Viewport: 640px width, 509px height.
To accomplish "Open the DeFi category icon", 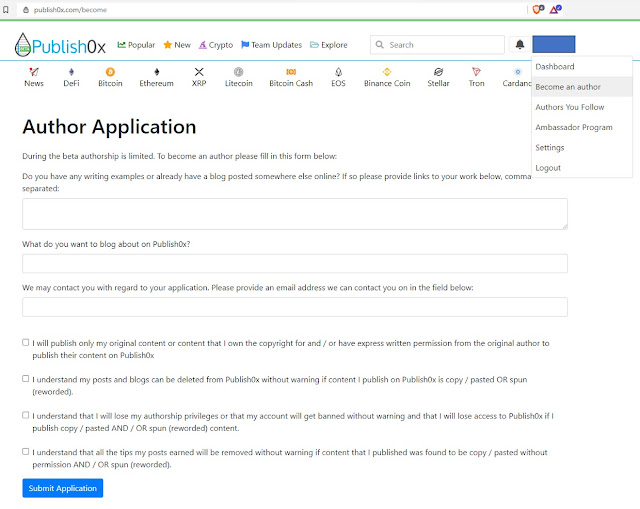I will [x=71, y=72].
